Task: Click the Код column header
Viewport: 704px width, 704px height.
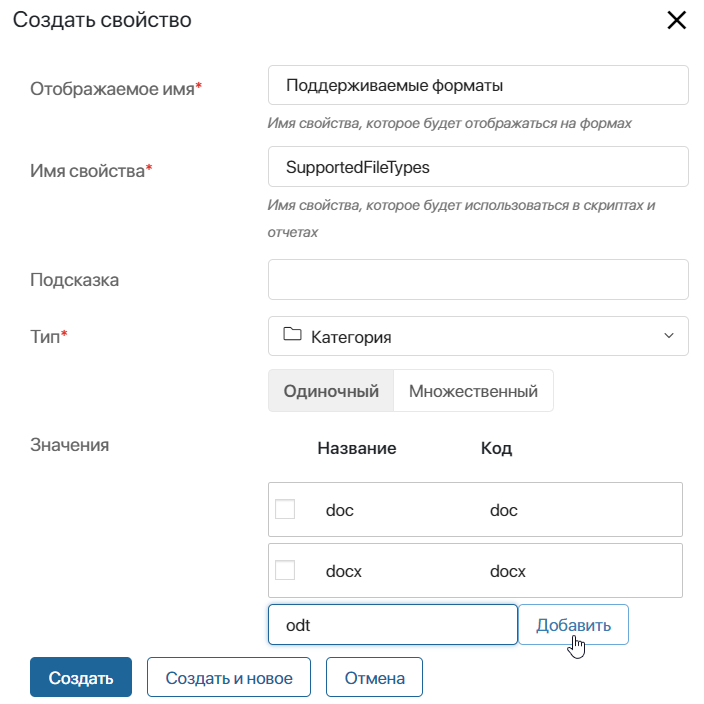Action: point(496,448)
